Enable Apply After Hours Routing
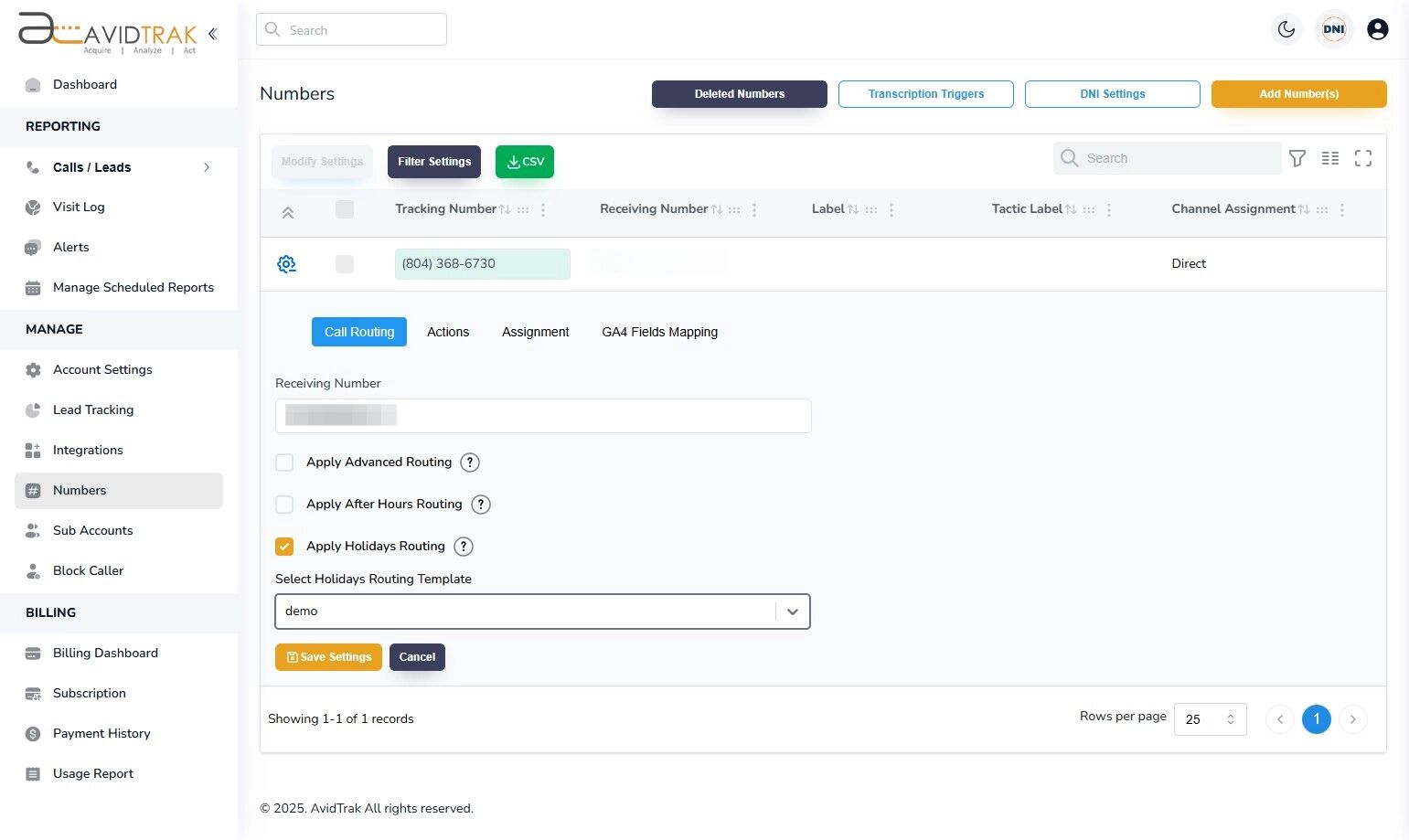 click(x=284, y=504)
